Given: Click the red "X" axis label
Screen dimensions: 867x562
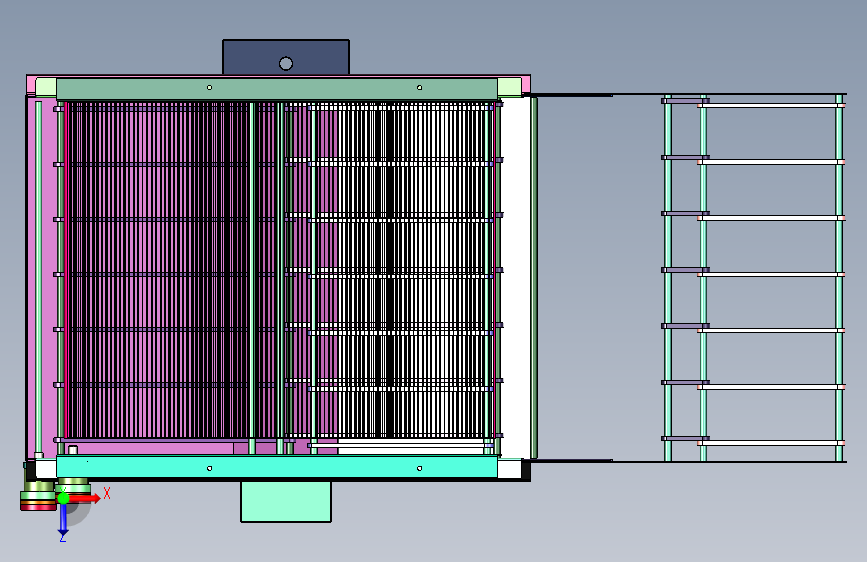Looking at the screenshot, I should (x=107, y=493).
